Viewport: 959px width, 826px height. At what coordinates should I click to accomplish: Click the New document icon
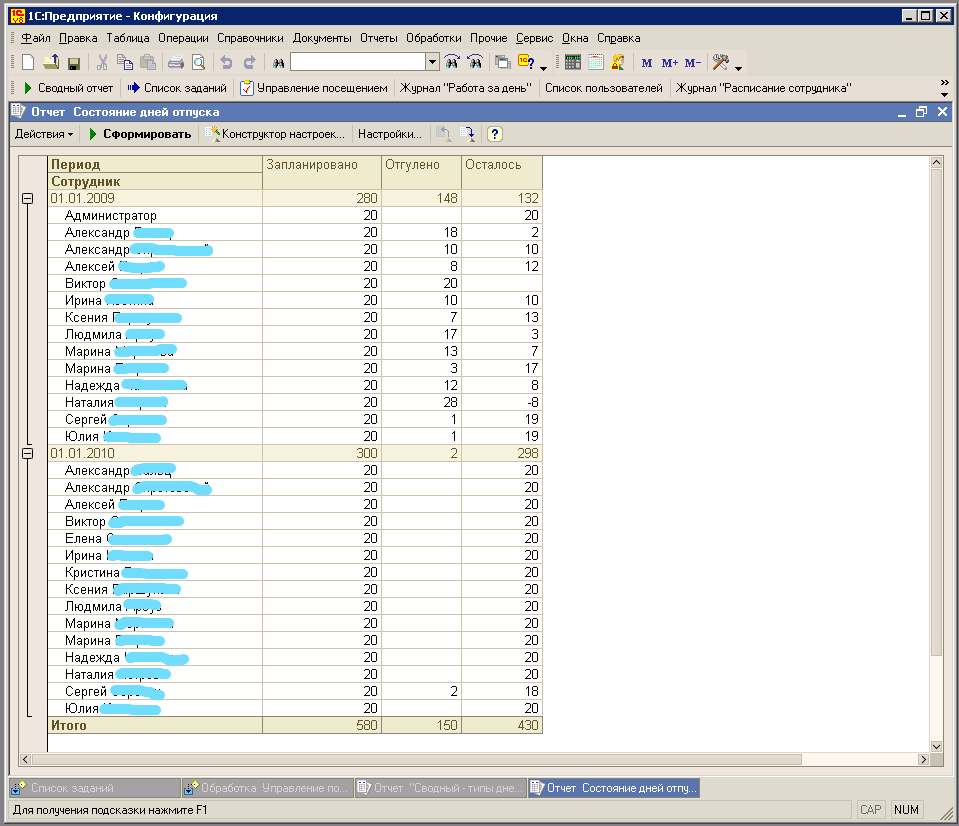point(28,62)
